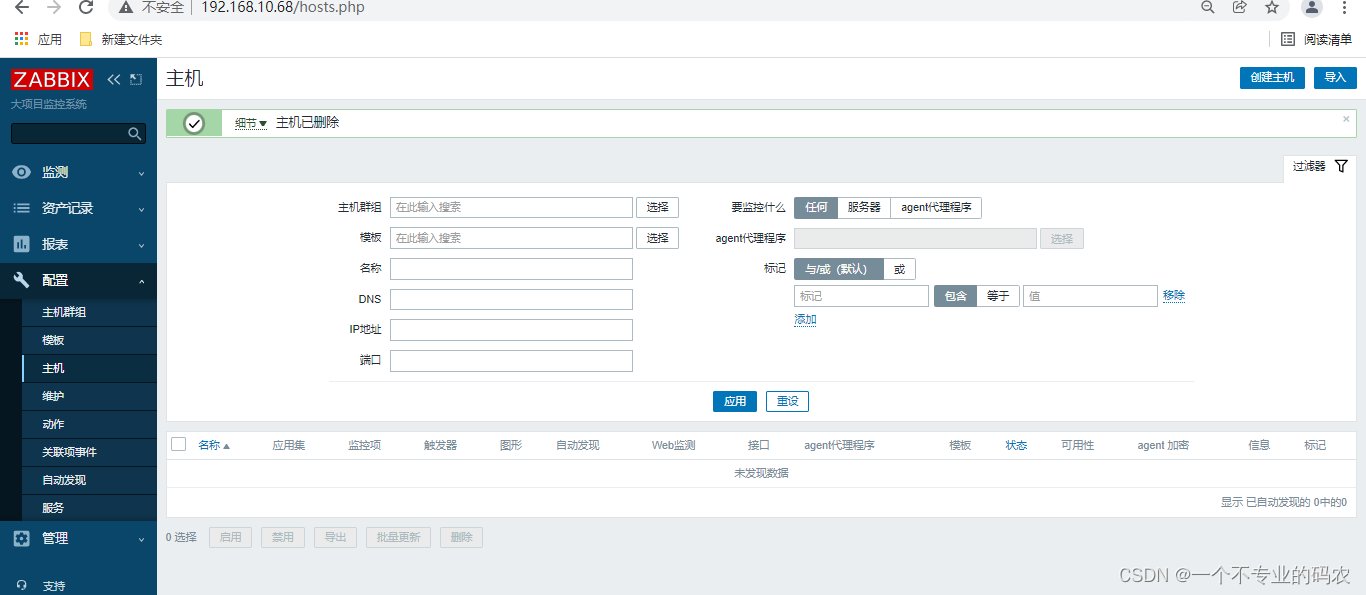Open the 主机 submenu item
1366x595 pixels.
click(89, 368)
